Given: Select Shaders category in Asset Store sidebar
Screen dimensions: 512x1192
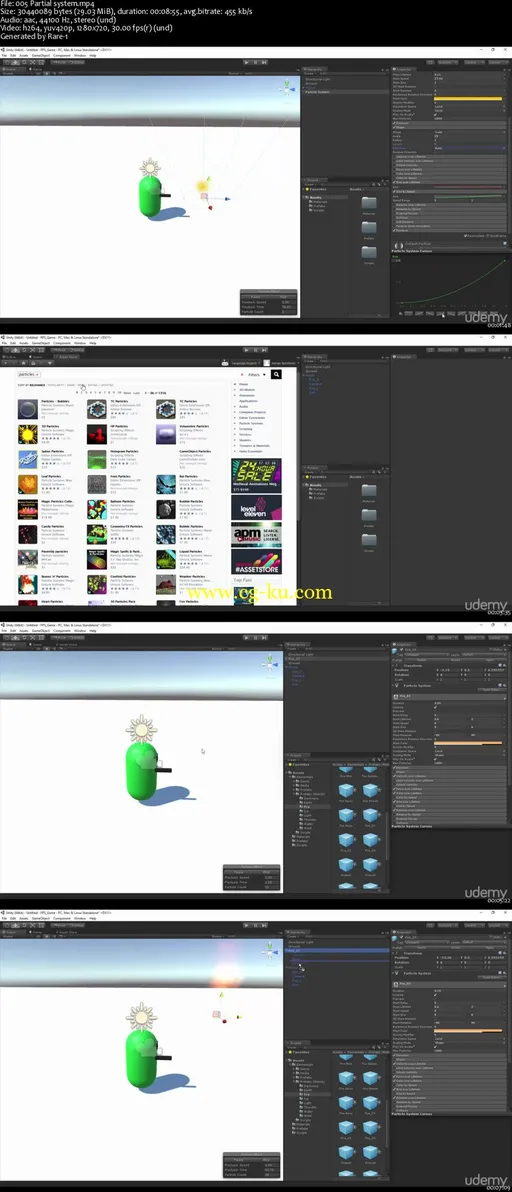Looking at the screenshot, I should click(x=245, y=439).
